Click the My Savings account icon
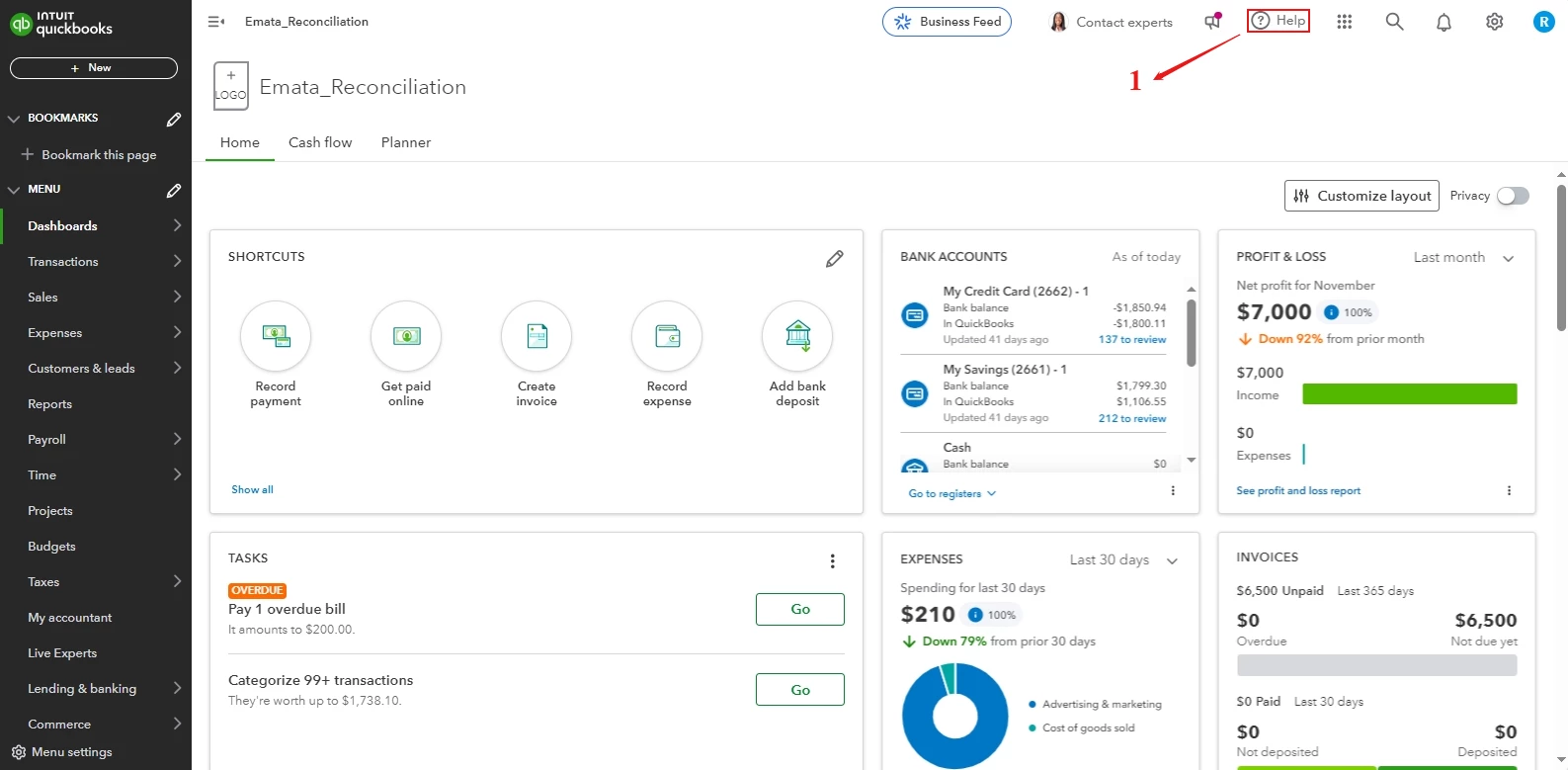The height and width of the screenshot is (770, 1568). pos(915,393)
